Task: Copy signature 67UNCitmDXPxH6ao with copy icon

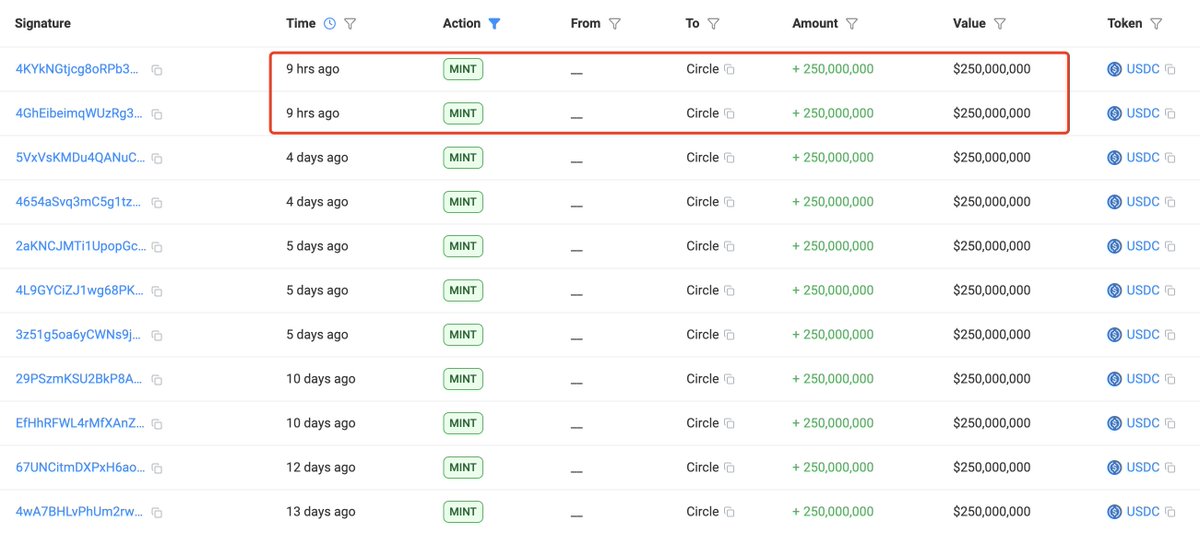Action: (157, 468)
